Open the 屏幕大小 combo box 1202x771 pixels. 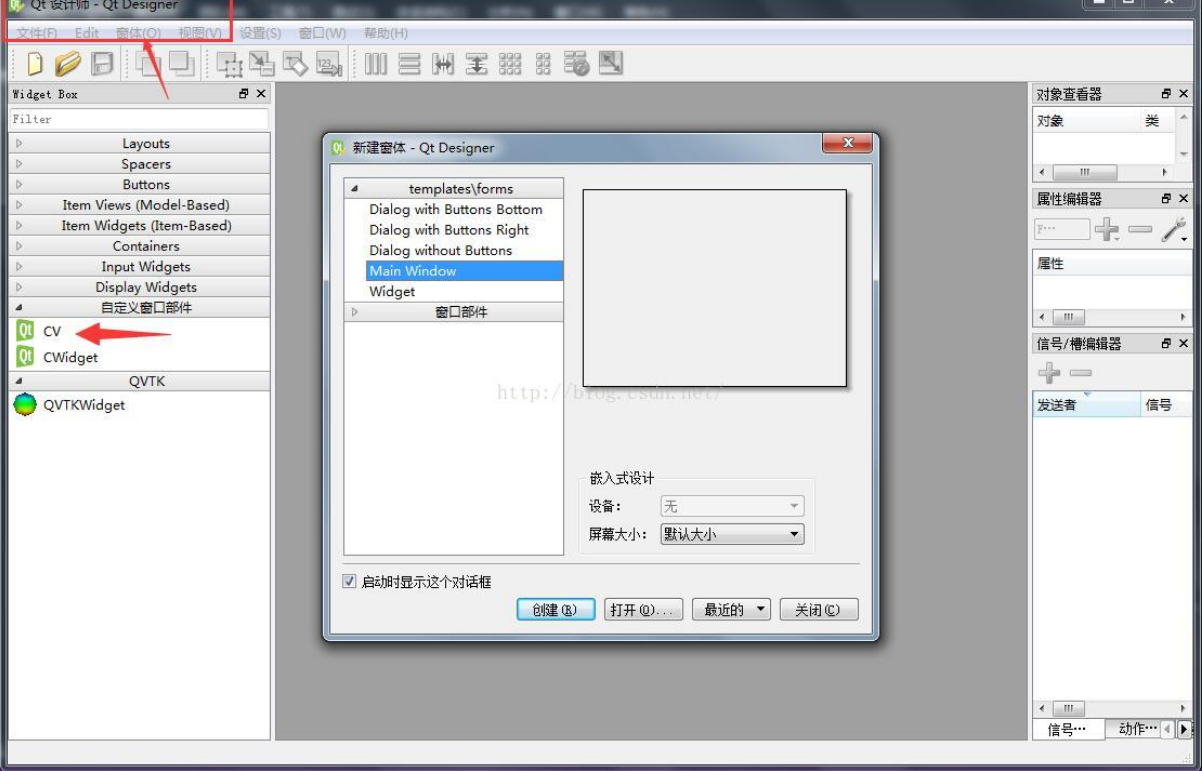pyautogui.click(x=732, y=534)
